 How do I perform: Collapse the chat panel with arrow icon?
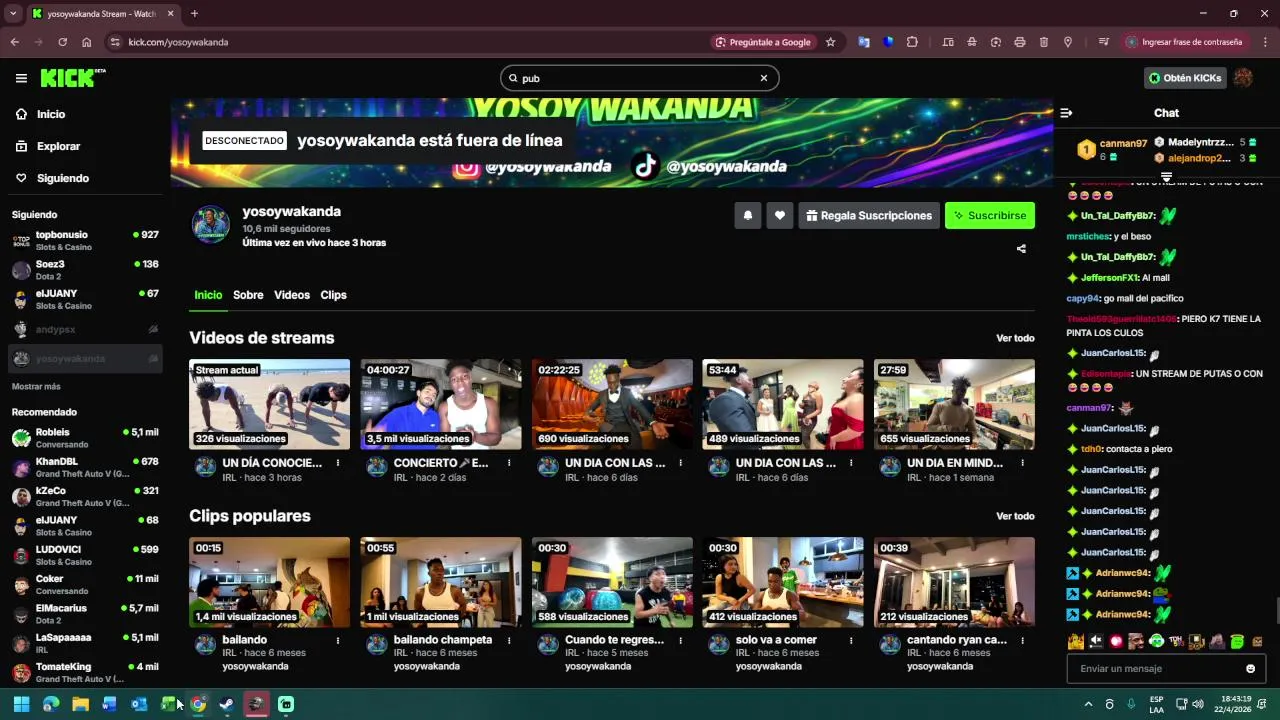point(1066,113)
